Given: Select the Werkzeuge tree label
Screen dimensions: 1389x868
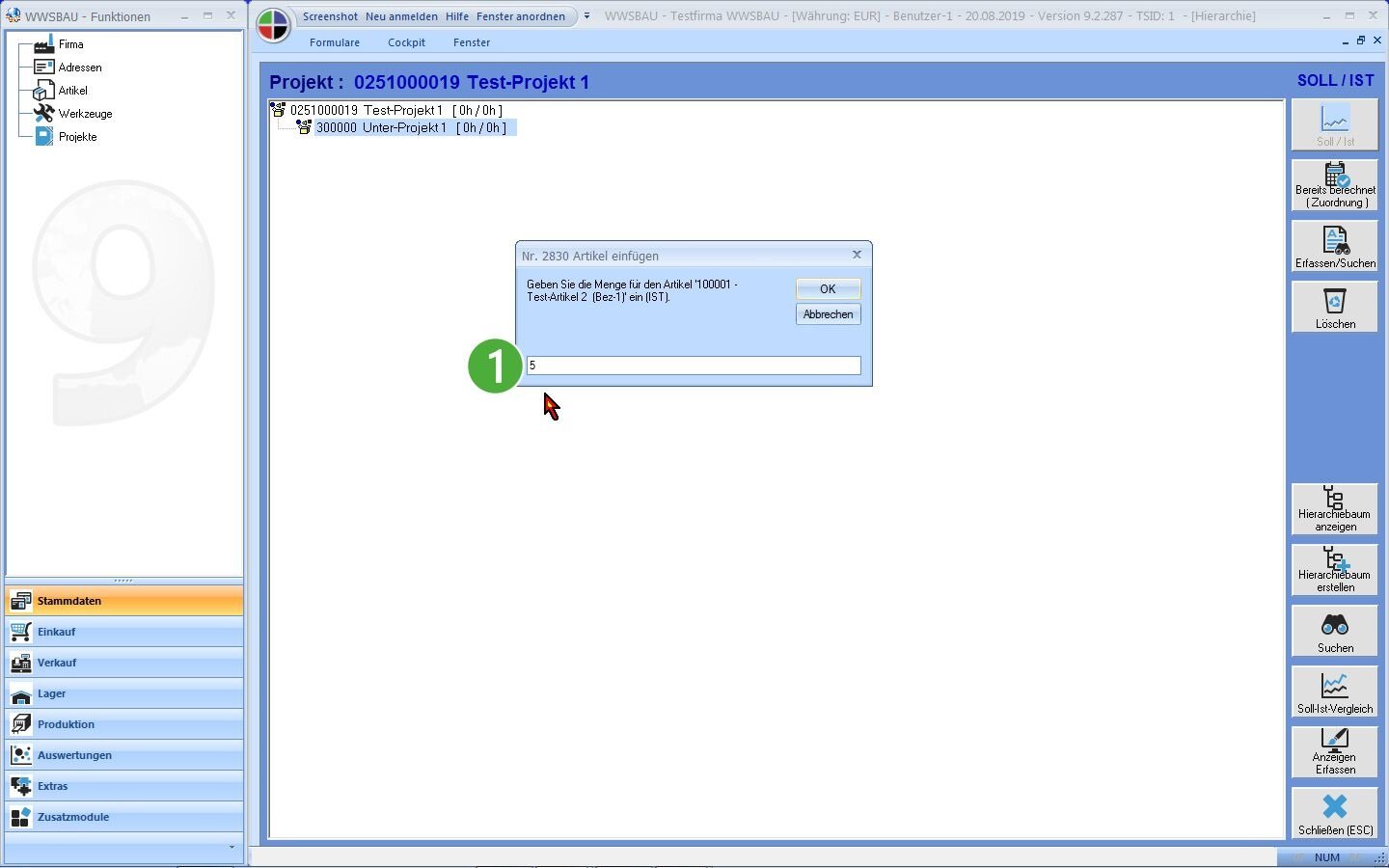Looking at the screenshot, I should click(86, 114).
